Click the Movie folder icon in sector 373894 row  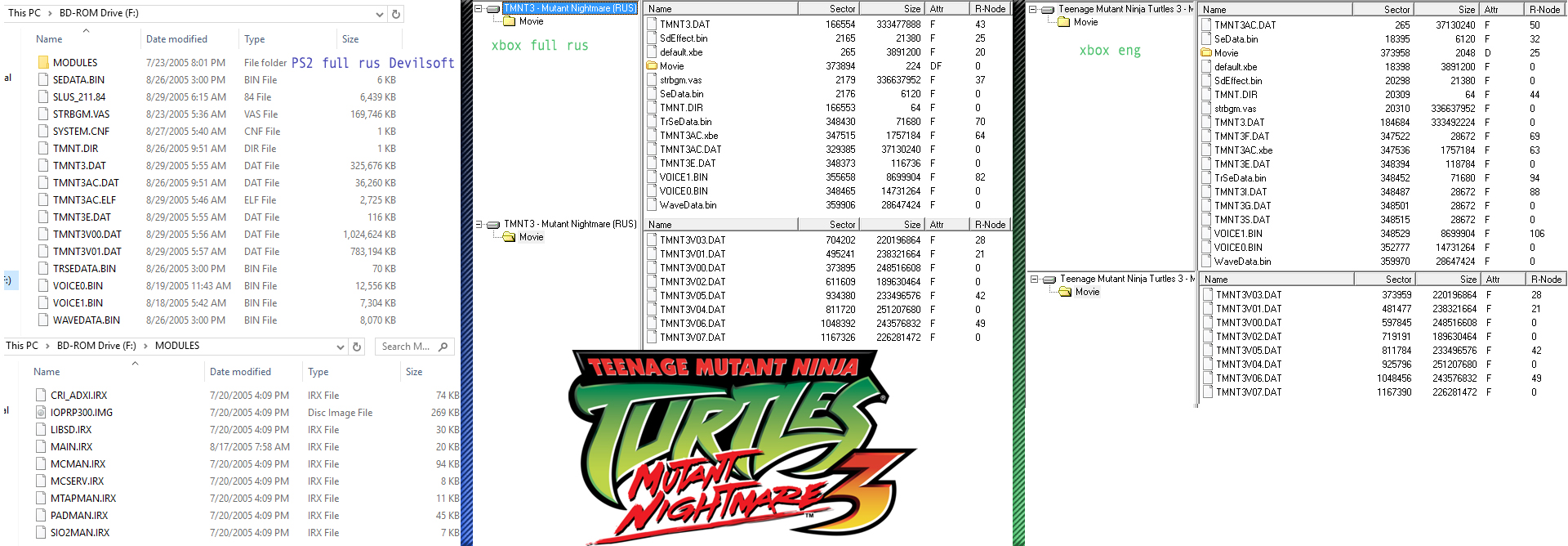pyautogui.click(x=652, y=66)
